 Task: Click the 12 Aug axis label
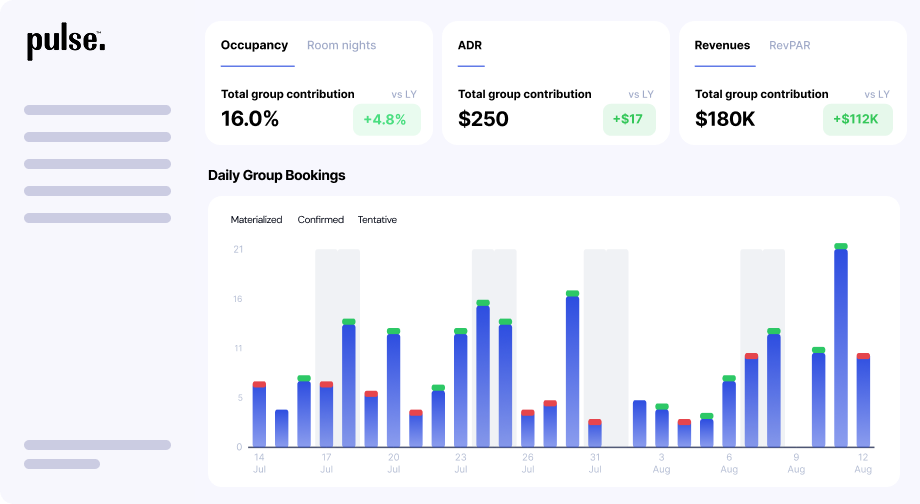(x=863, y=463)
